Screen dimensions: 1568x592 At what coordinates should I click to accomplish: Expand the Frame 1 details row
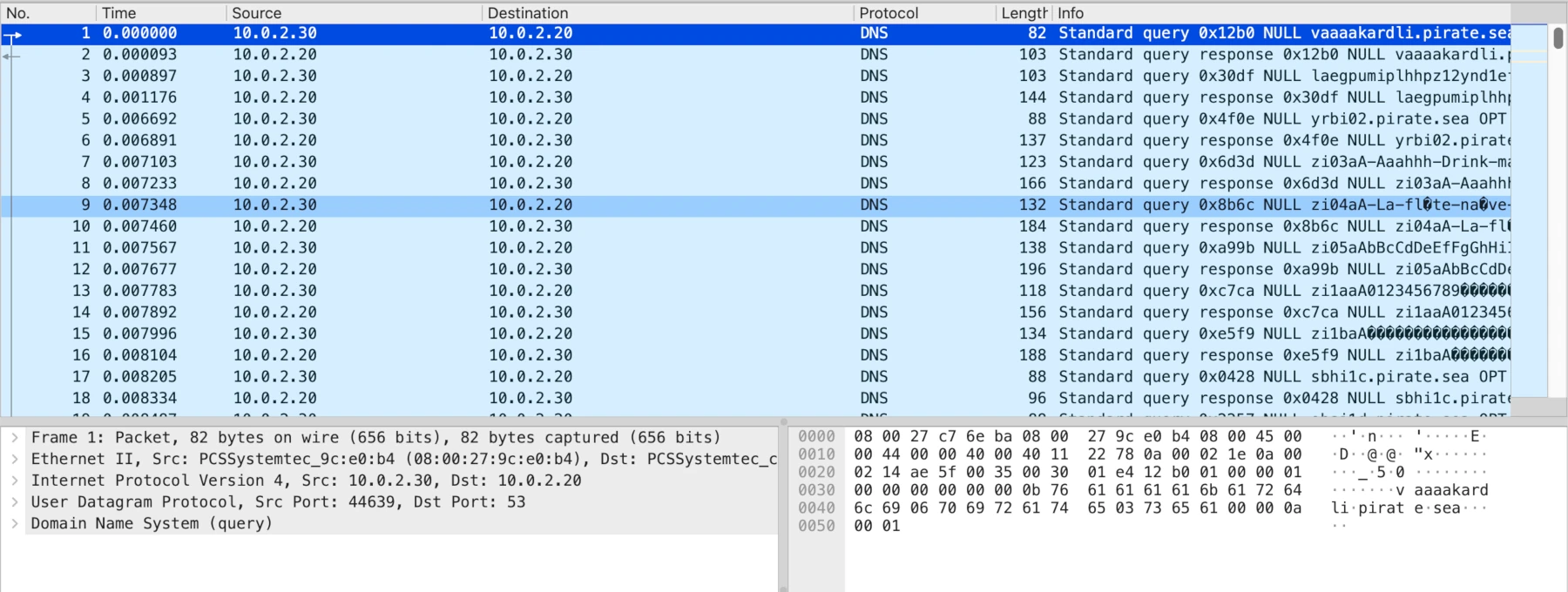tap(15, 438)
